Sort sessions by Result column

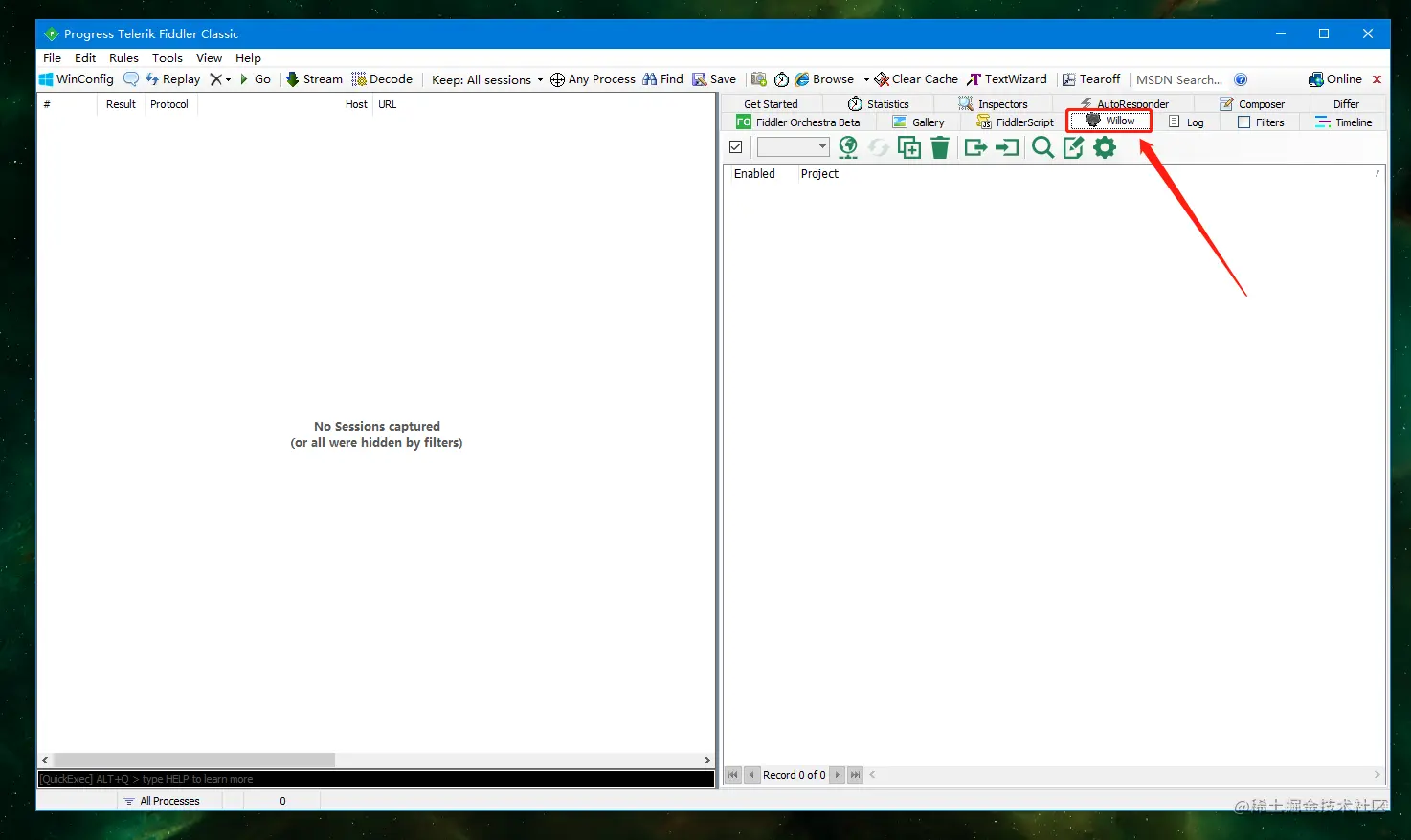point(122,104)
